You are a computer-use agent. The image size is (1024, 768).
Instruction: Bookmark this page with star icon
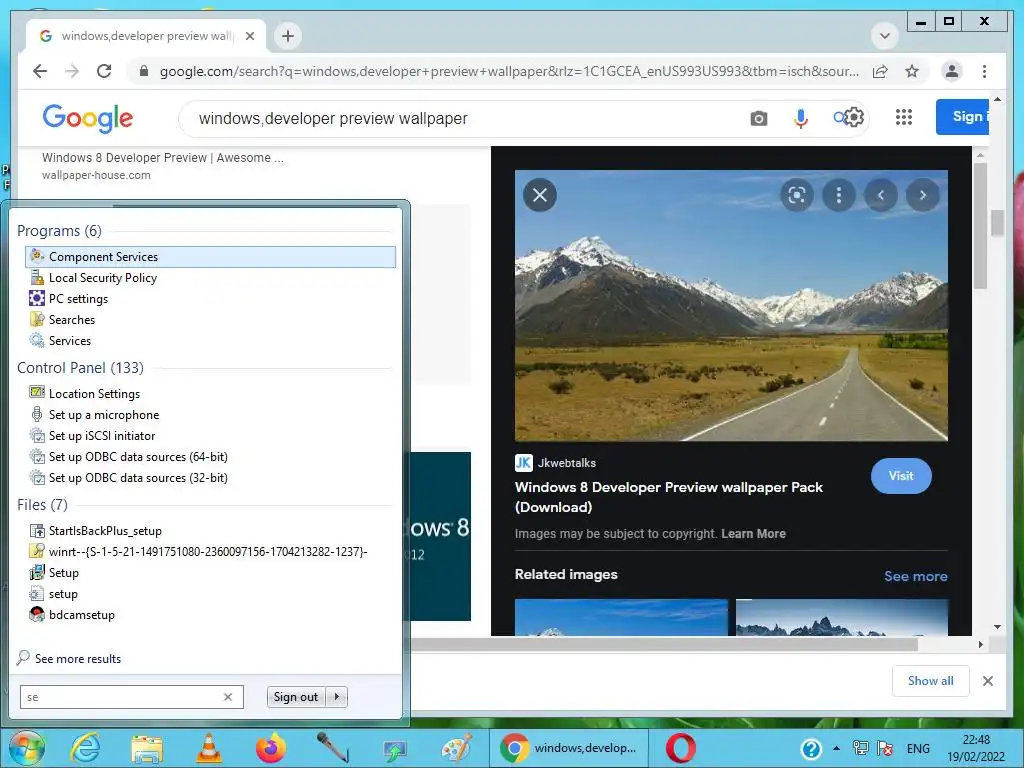(x=912, y=71)
